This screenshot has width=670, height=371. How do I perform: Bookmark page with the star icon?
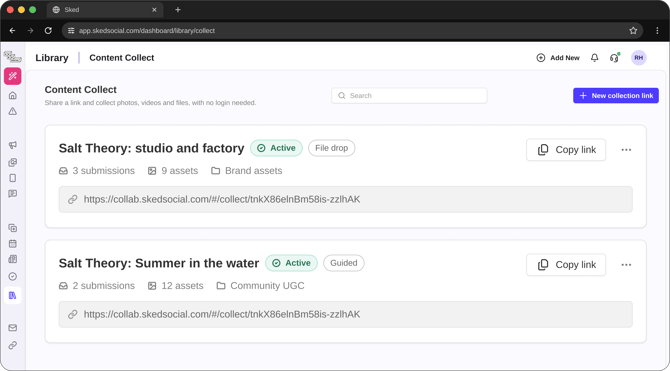tap(633, 30)
